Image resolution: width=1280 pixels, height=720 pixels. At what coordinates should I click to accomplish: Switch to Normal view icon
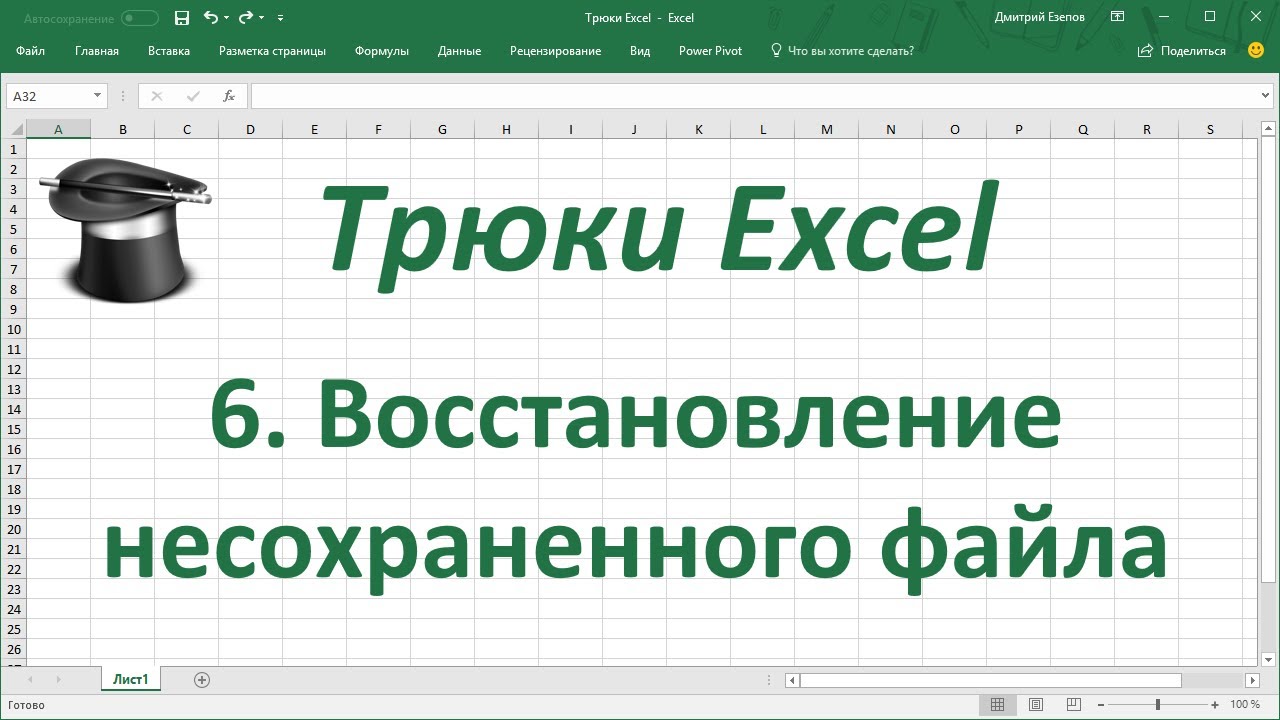pyautogui.click(x=997, y=705)
